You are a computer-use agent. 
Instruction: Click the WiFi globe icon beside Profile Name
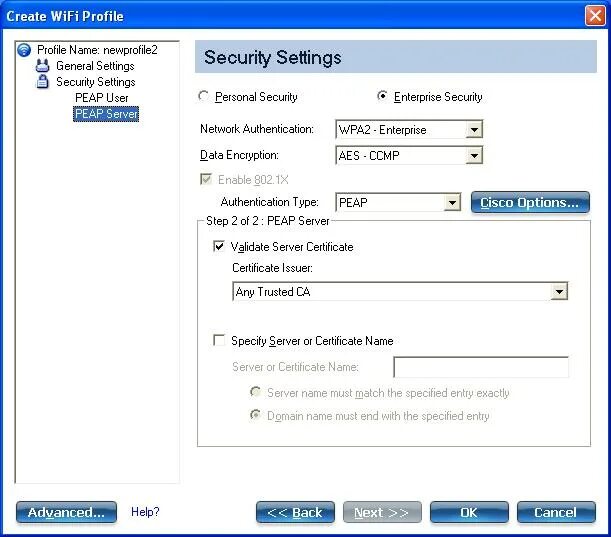pyautogui.click(x=24, y=50)
